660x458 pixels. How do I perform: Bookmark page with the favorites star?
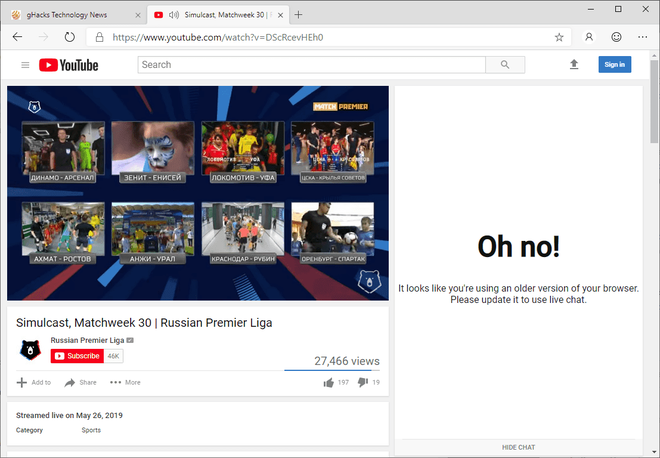tap(559, 37)
